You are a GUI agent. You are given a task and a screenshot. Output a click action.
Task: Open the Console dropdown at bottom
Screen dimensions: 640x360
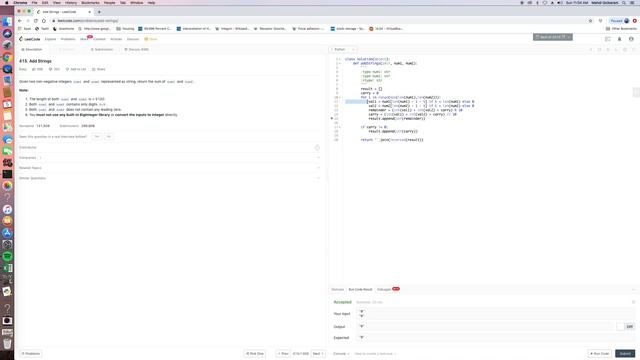point(341,354)
